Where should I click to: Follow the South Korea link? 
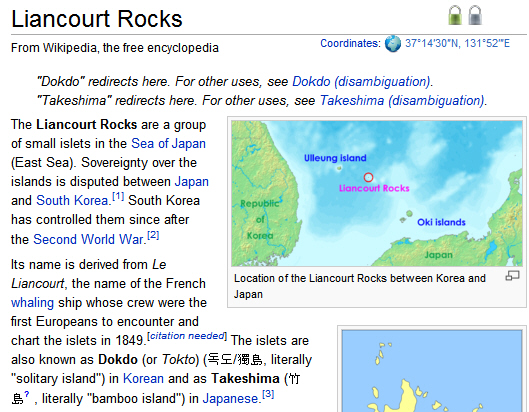[x=72, y=200]
